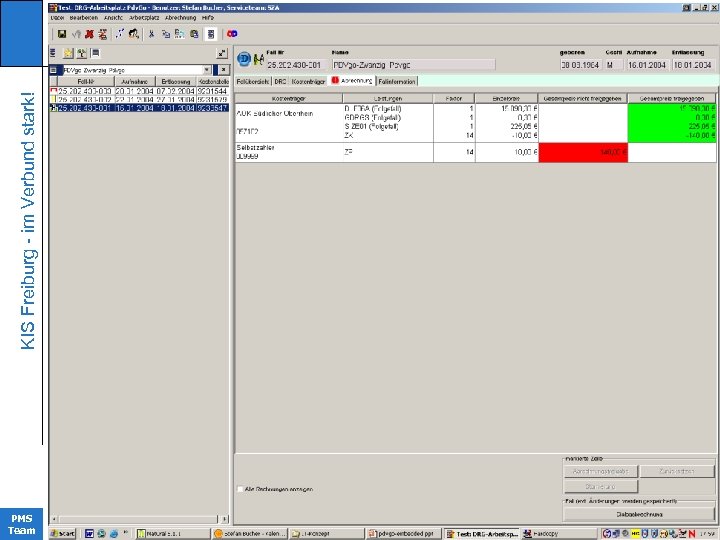Click the copy icon in toolbar

pos(166,34)
